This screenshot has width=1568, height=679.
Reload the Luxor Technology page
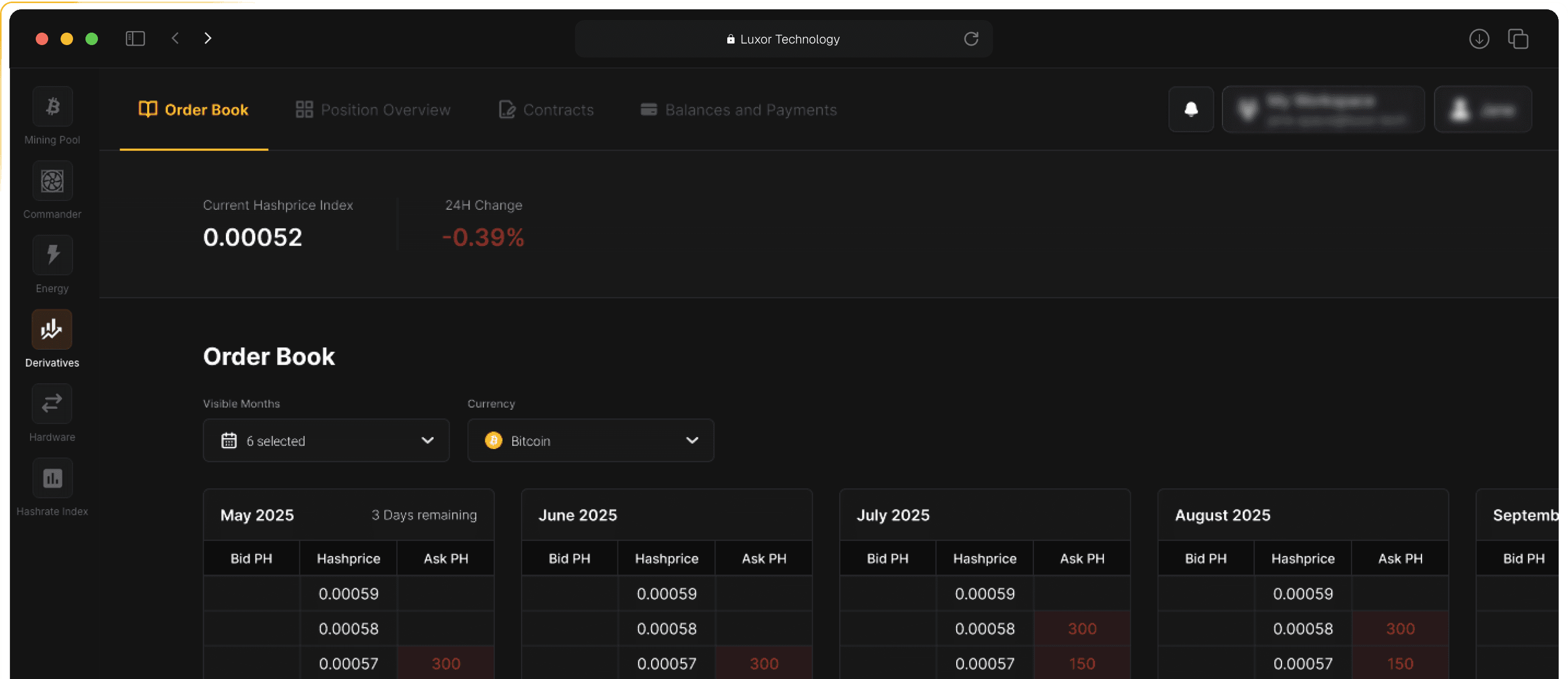click(971, 38)
